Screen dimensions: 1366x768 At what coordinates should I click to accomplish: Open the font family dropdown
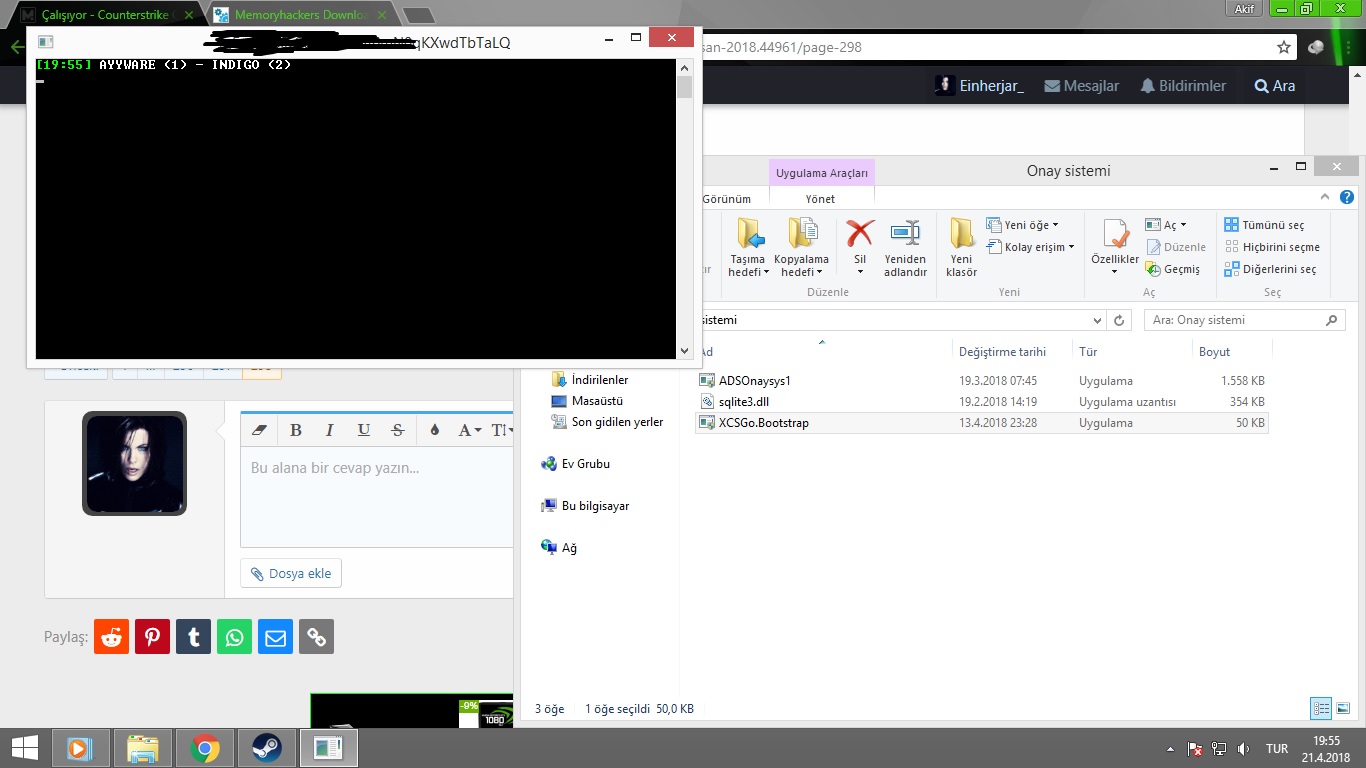469,430
